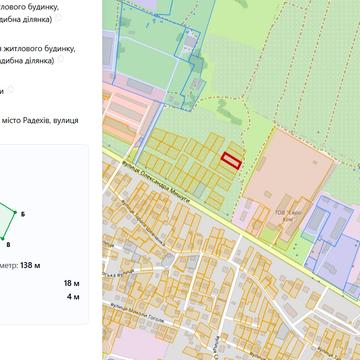Click the green parcel shape in side panel

(6, 220)
